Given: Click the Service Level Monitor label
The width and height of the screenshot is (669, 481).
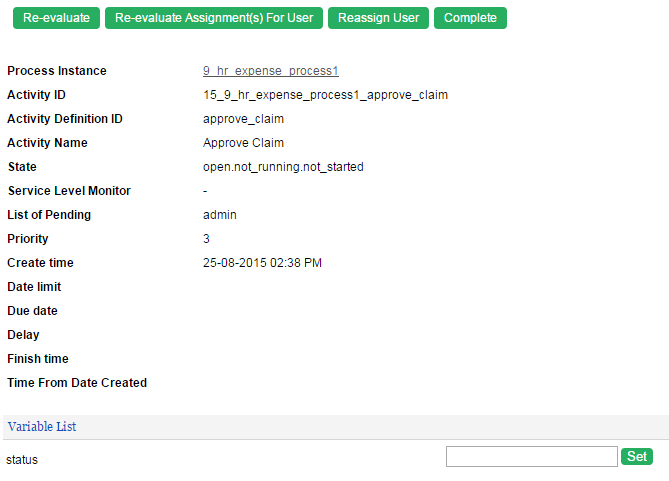Looking at the screenshot, I should [x=69, y=191].
